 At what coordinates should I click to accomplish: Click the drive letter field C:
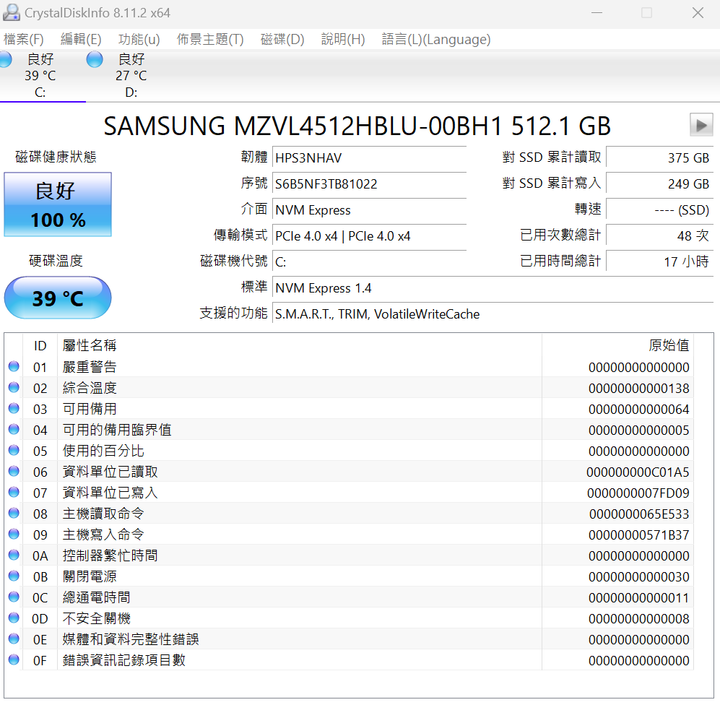coord(370,262)
